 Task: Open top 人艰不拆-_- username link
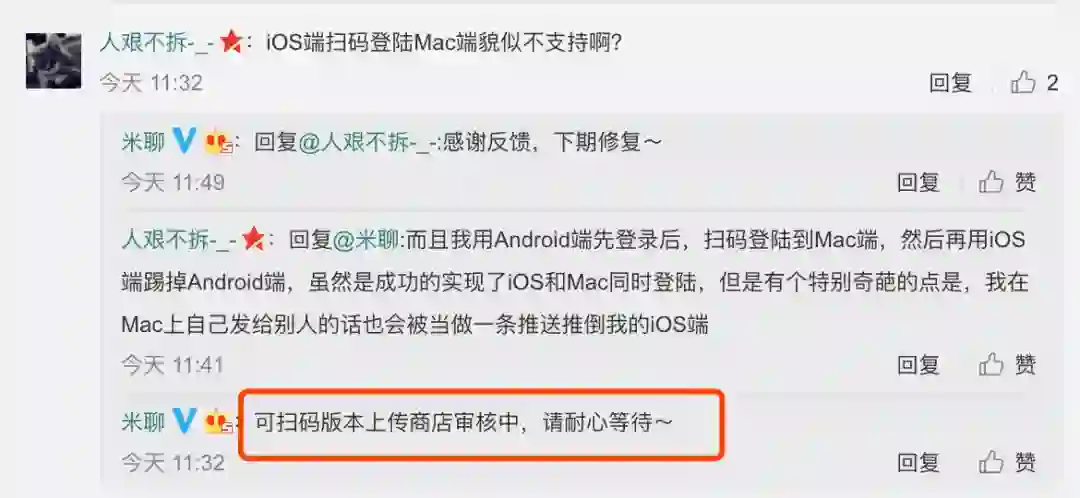coord(157,44)
